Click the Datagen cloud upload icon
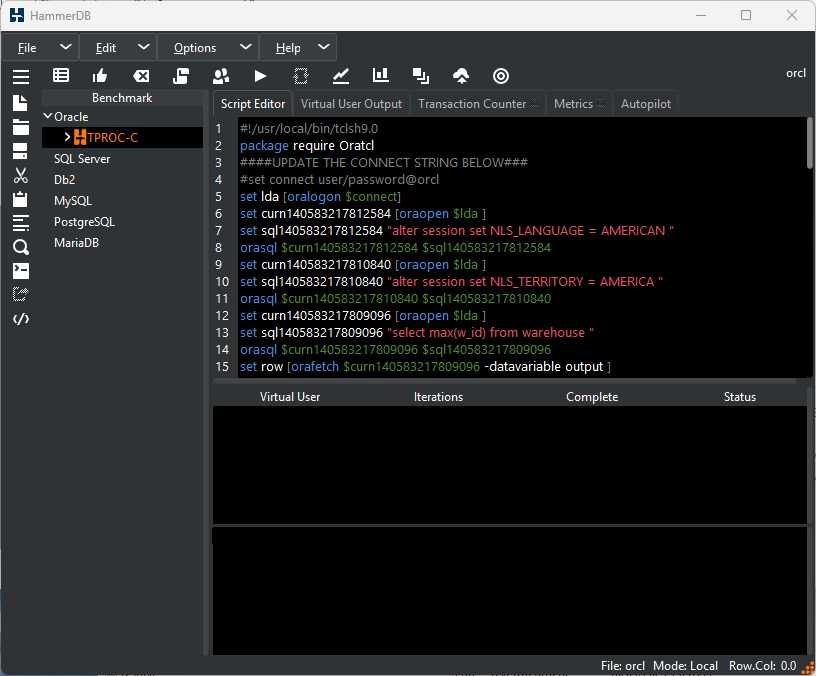Screen dimensions: 816x676 461,76
